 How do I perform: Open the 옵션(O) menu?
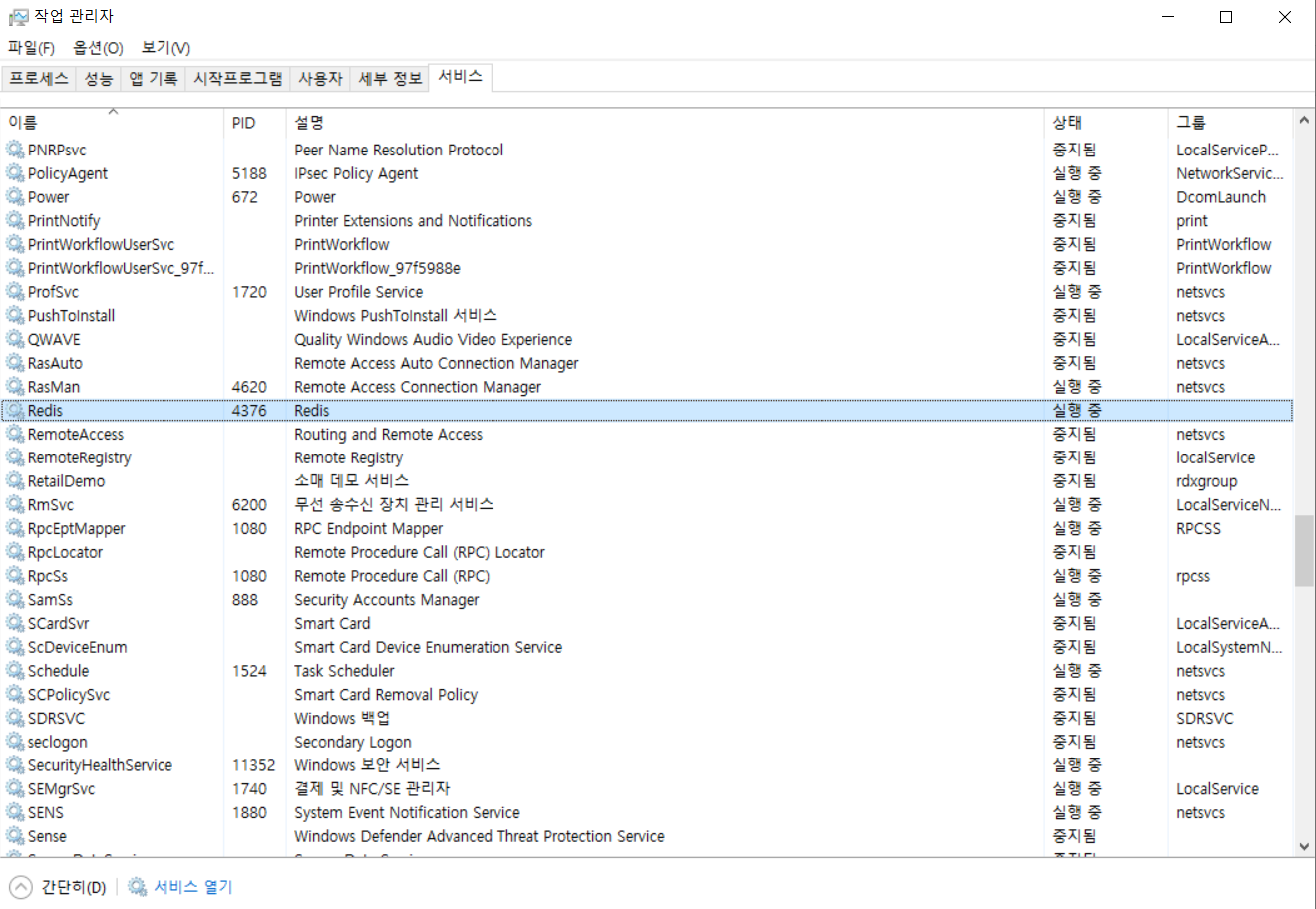point(98,48)
